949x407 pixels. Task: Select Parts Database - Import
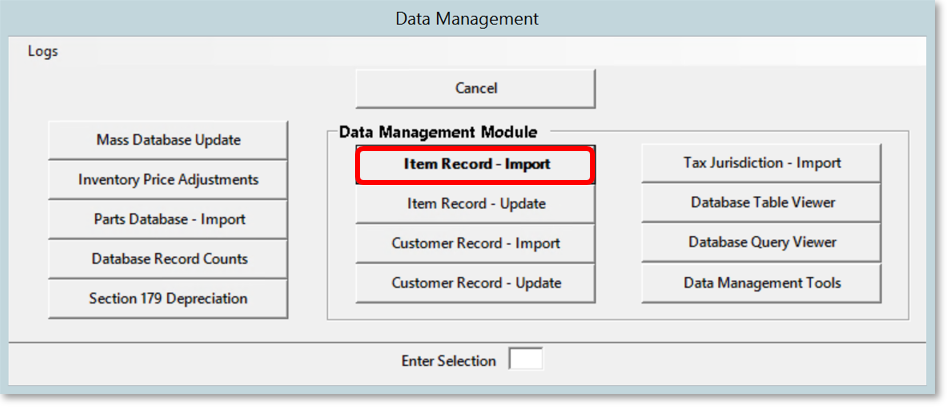tap(168, 219)
